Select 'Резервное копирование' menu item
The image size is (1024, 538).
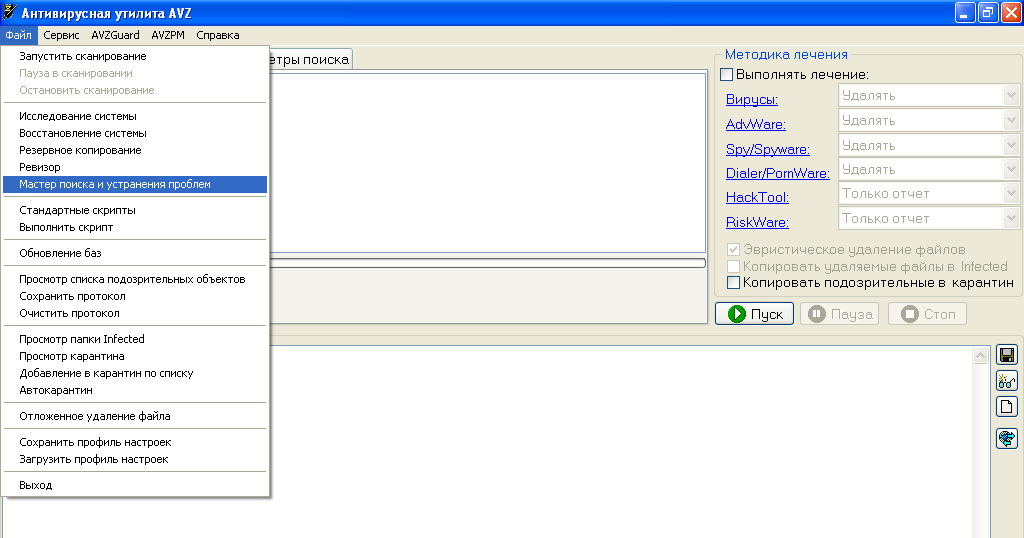pyautogui.click(x=135, y=150)
